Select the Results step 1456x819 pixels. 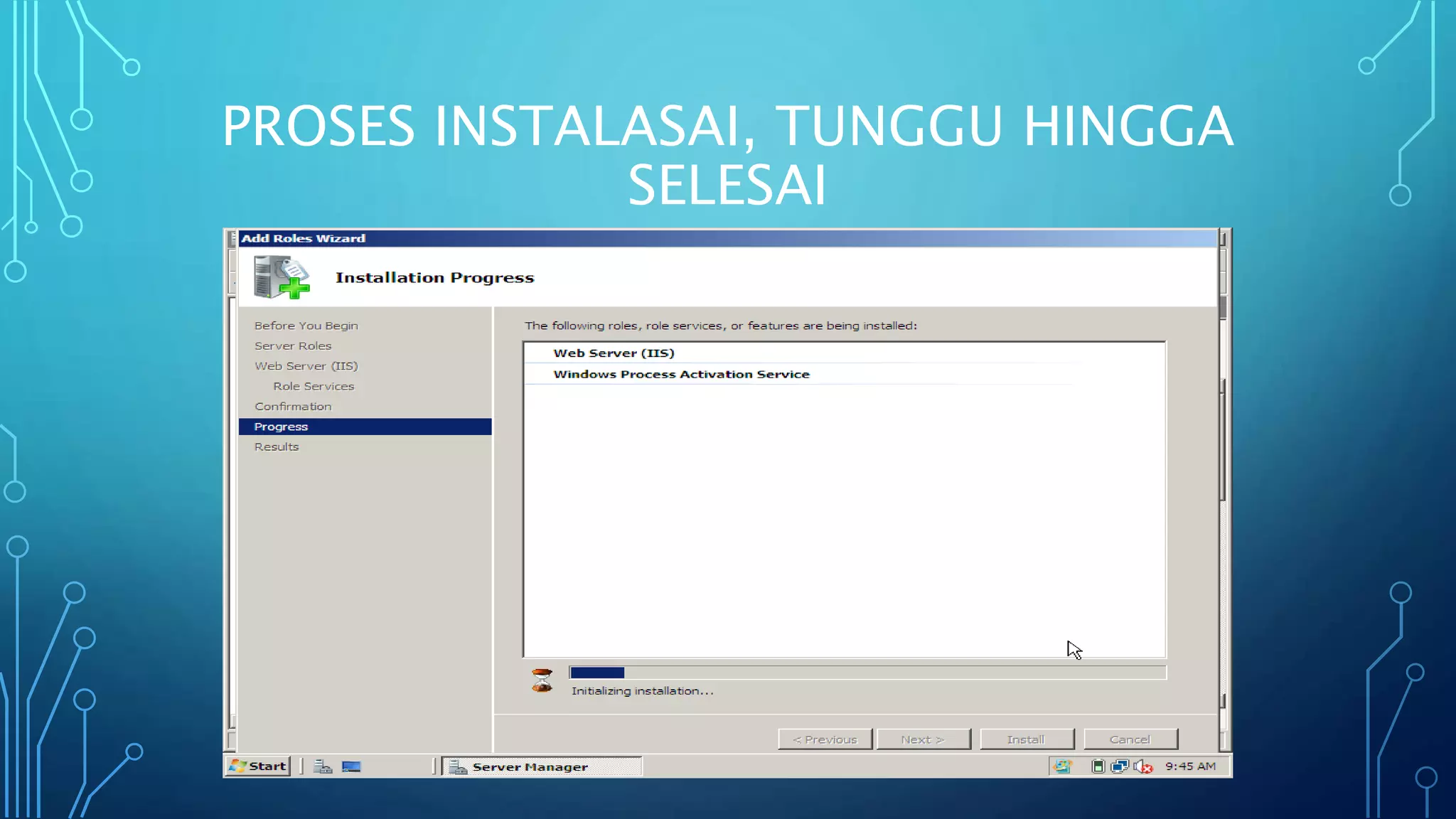click(x=277, y=446)
